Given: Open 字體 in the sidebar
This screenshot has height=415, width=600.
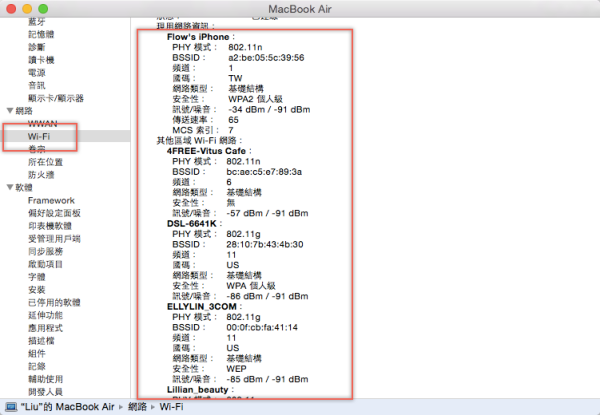Looking at the screenshot, I should (37, 277).
